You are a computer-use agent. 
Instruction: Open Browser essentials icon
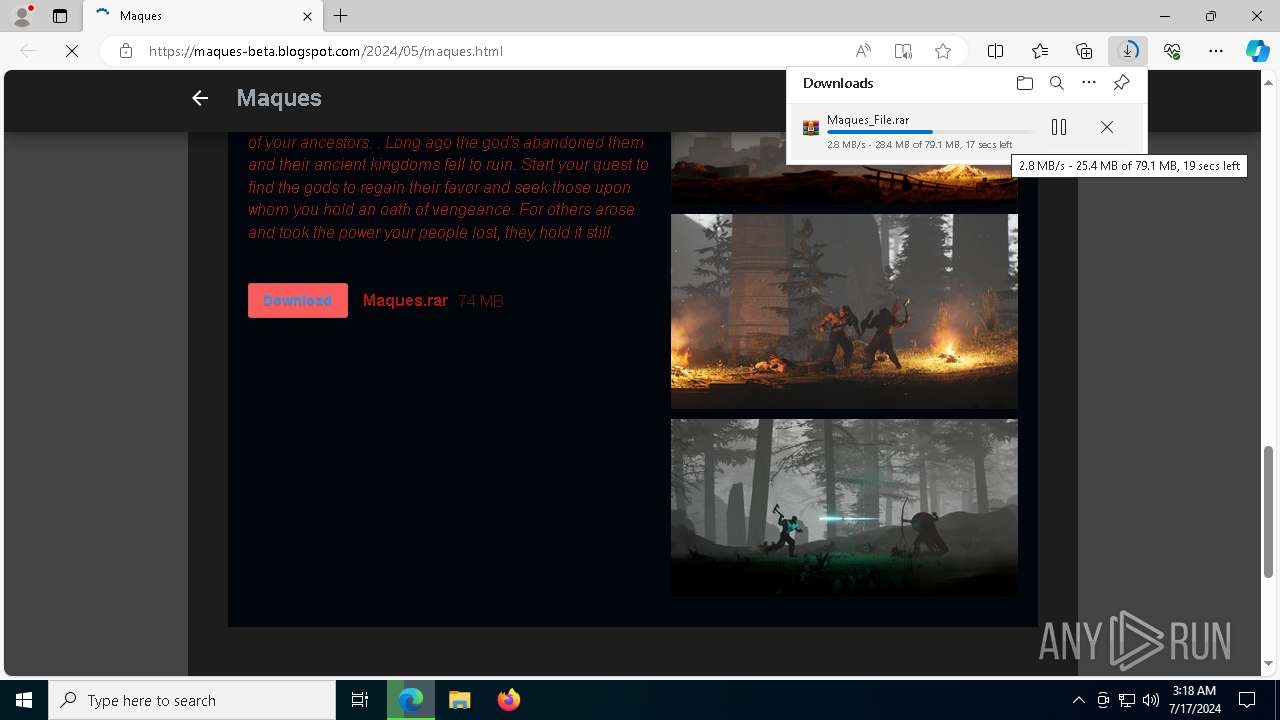(1172, 51)
